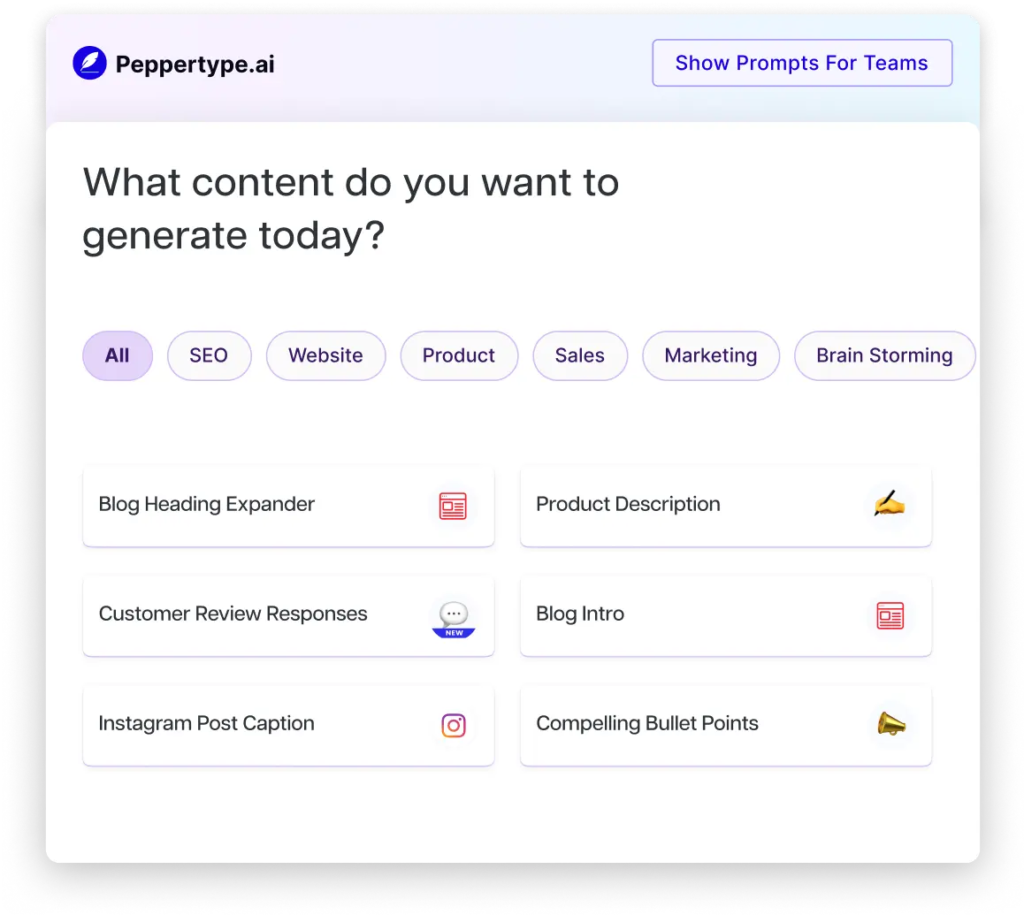The image size is (1024, 915).
Task: Open the Product Description template
Action: pos(628,505)
